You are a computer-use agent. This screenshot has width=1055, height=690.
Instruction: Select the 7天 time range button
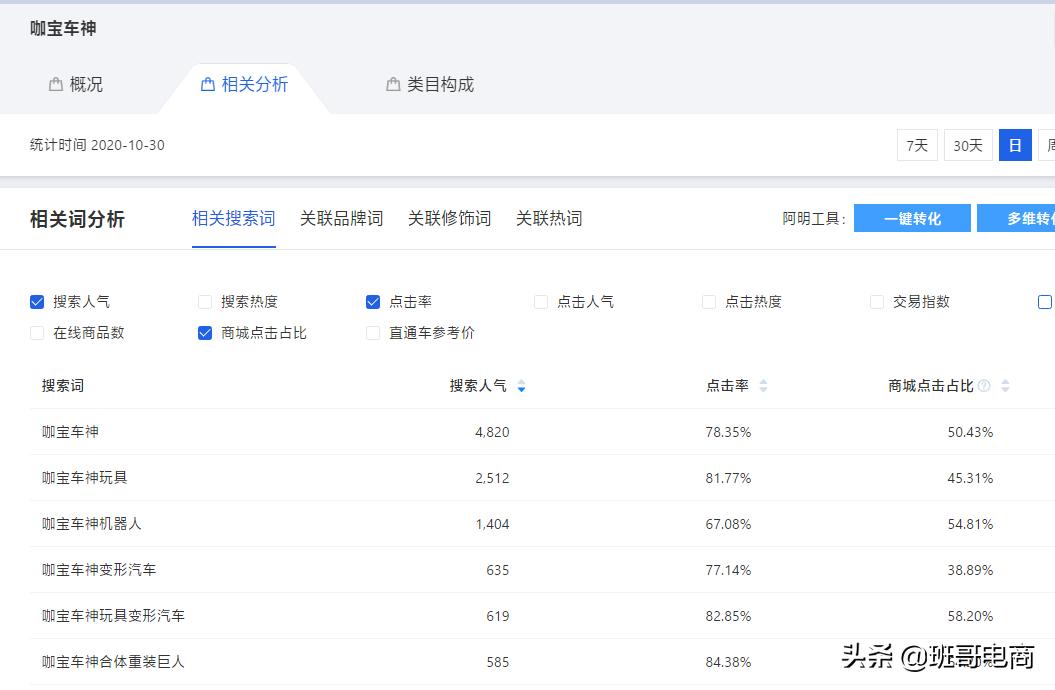(916, 144)
